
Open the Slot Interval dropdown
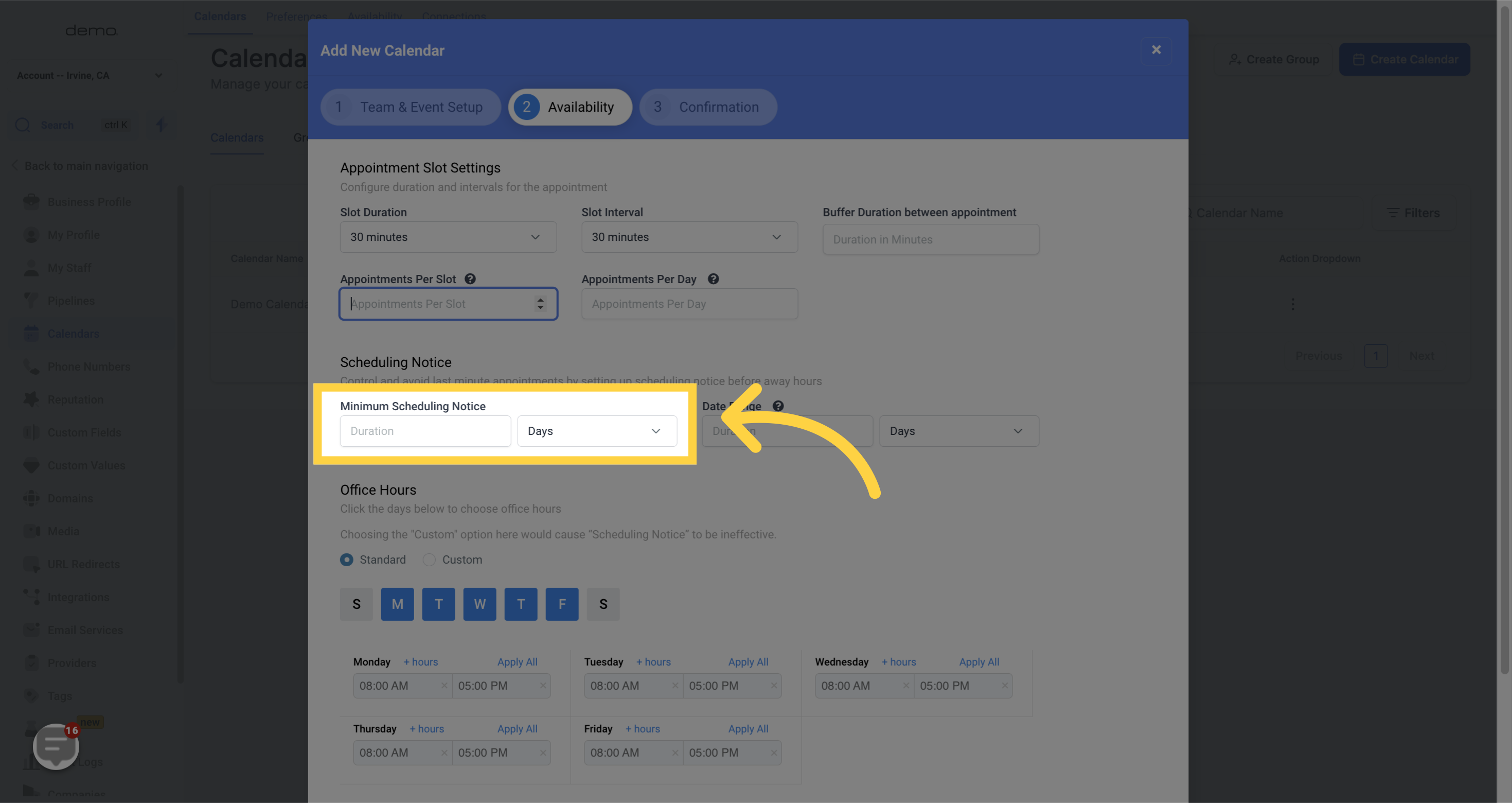click(x=689, y=237)
